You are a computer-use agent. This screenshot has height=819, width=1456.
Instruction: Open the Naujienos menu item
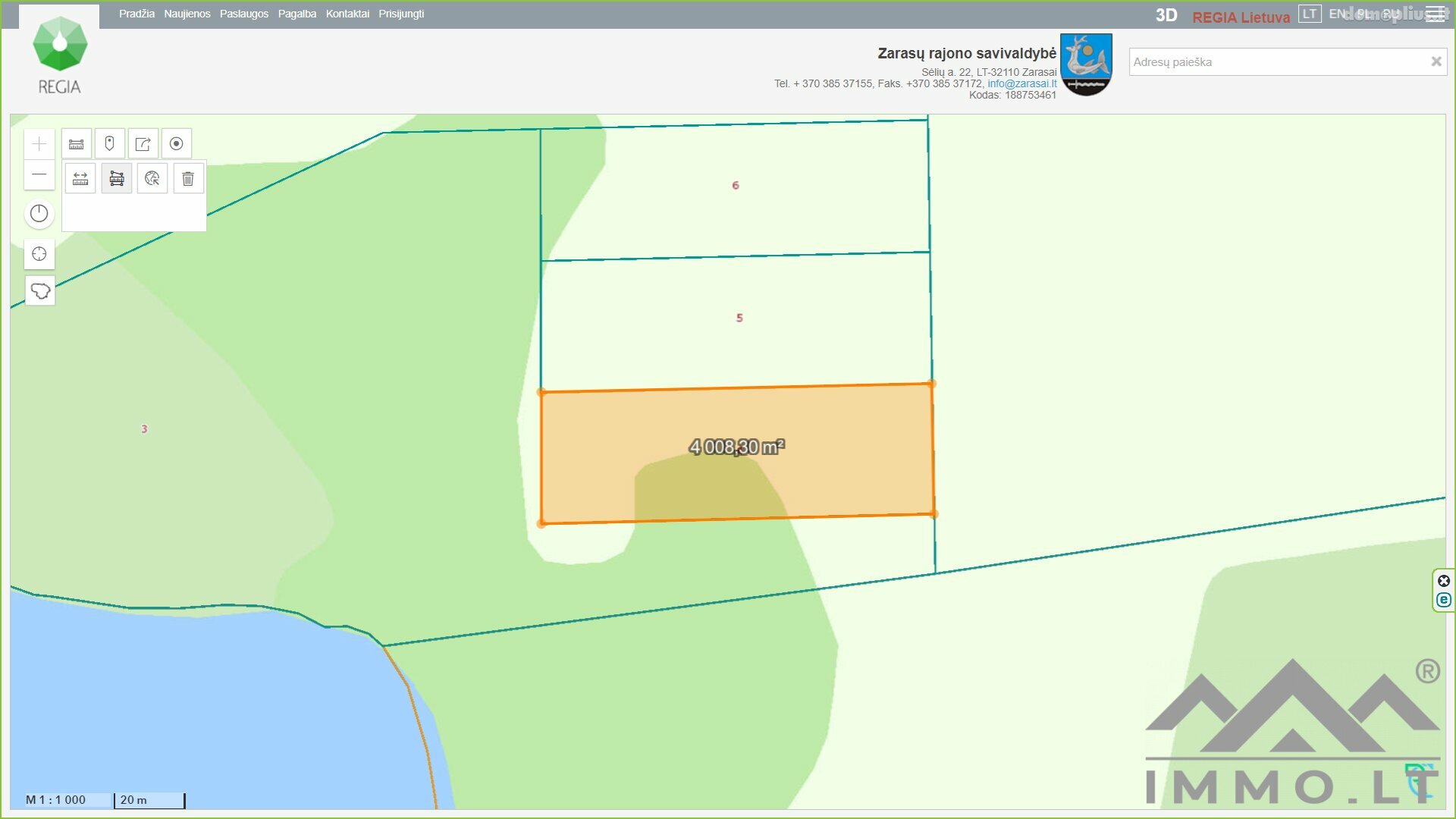pos(187,14)
